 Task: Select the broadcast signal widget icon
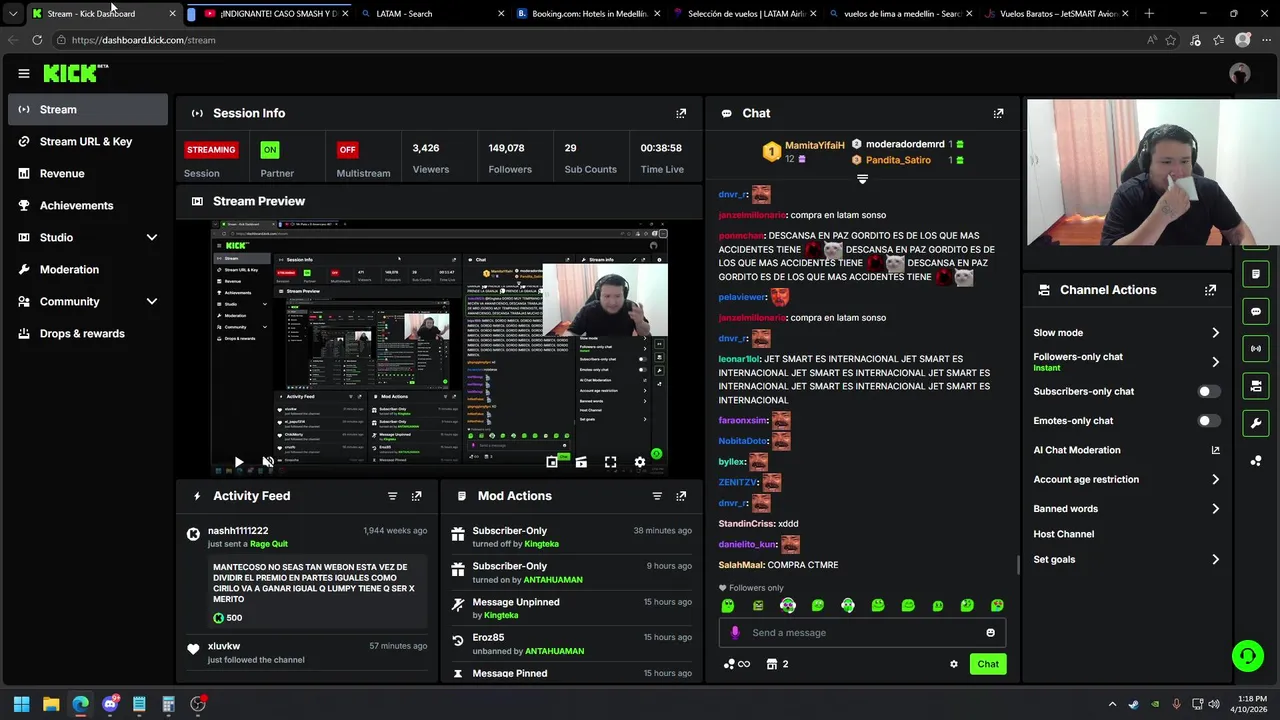(x=1256, y=348)
